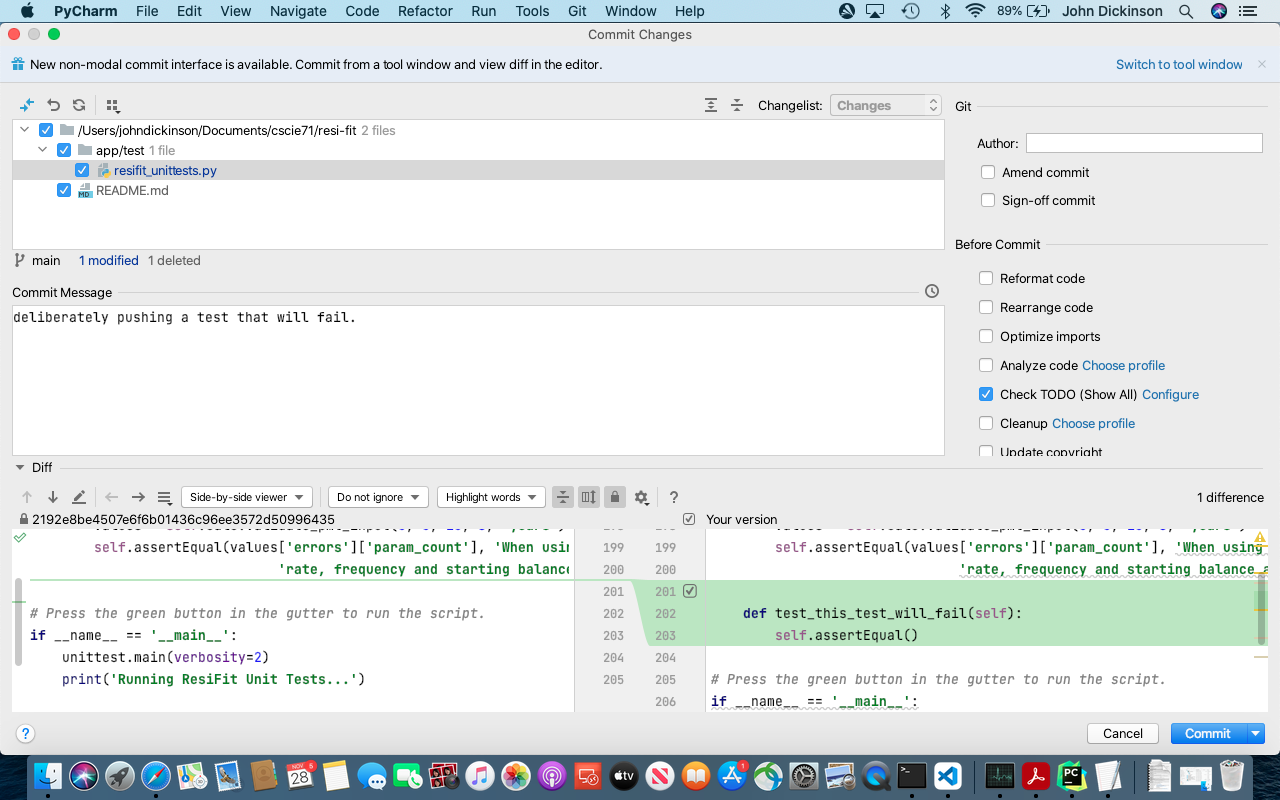This screenshot has height=800, width=1280.
Task: Jump to next difference with down arrow
Action: 51,496
